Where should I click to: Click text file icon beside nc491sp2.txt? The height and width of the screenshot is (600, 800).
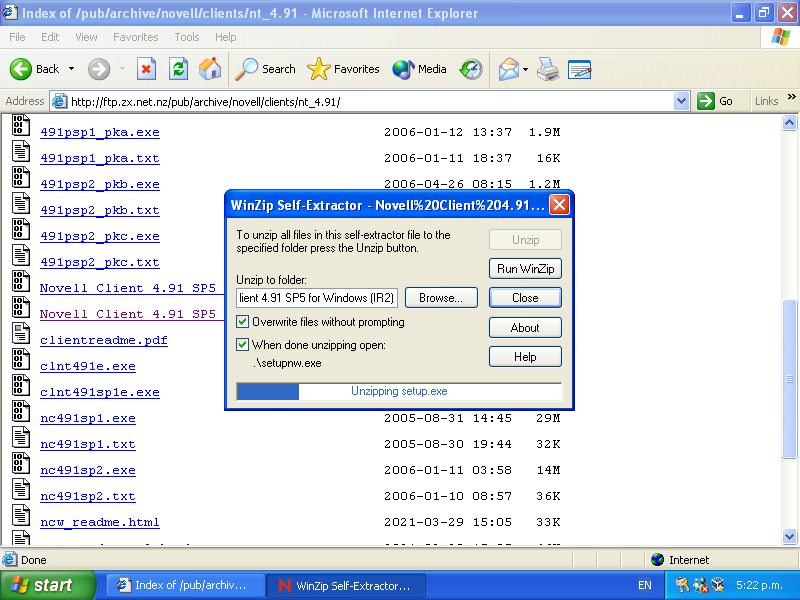point(20,489)
